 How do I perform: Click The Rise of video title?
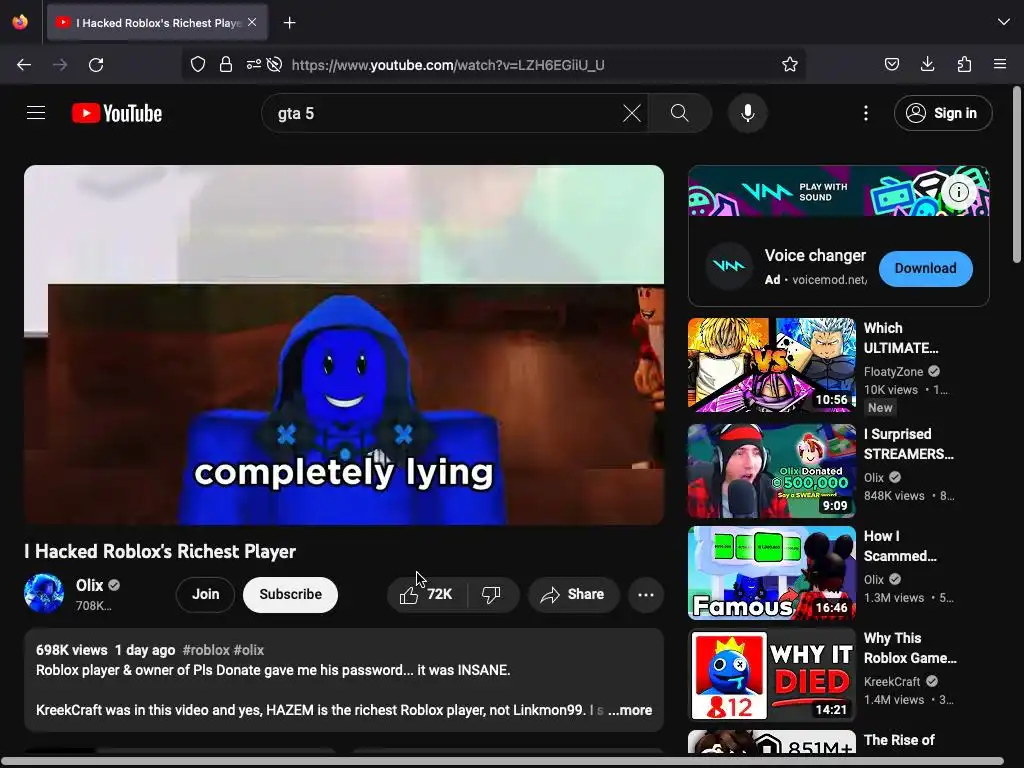click(899, 740)
